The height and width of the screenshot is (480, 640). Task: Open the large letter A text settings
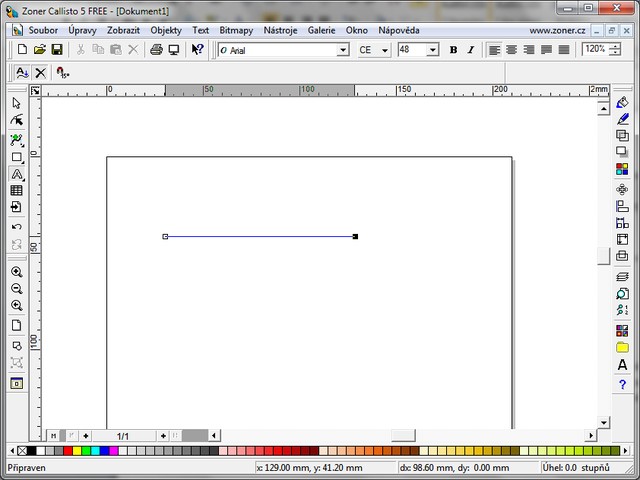click(x=622, y=364)
